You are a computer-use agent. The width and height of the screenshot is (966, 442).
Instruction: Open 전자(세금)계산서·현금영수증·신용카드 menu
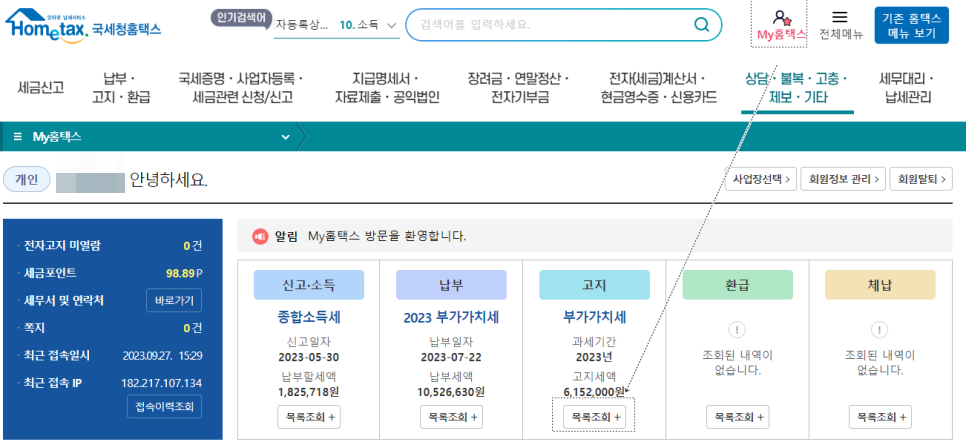point(659,88)
